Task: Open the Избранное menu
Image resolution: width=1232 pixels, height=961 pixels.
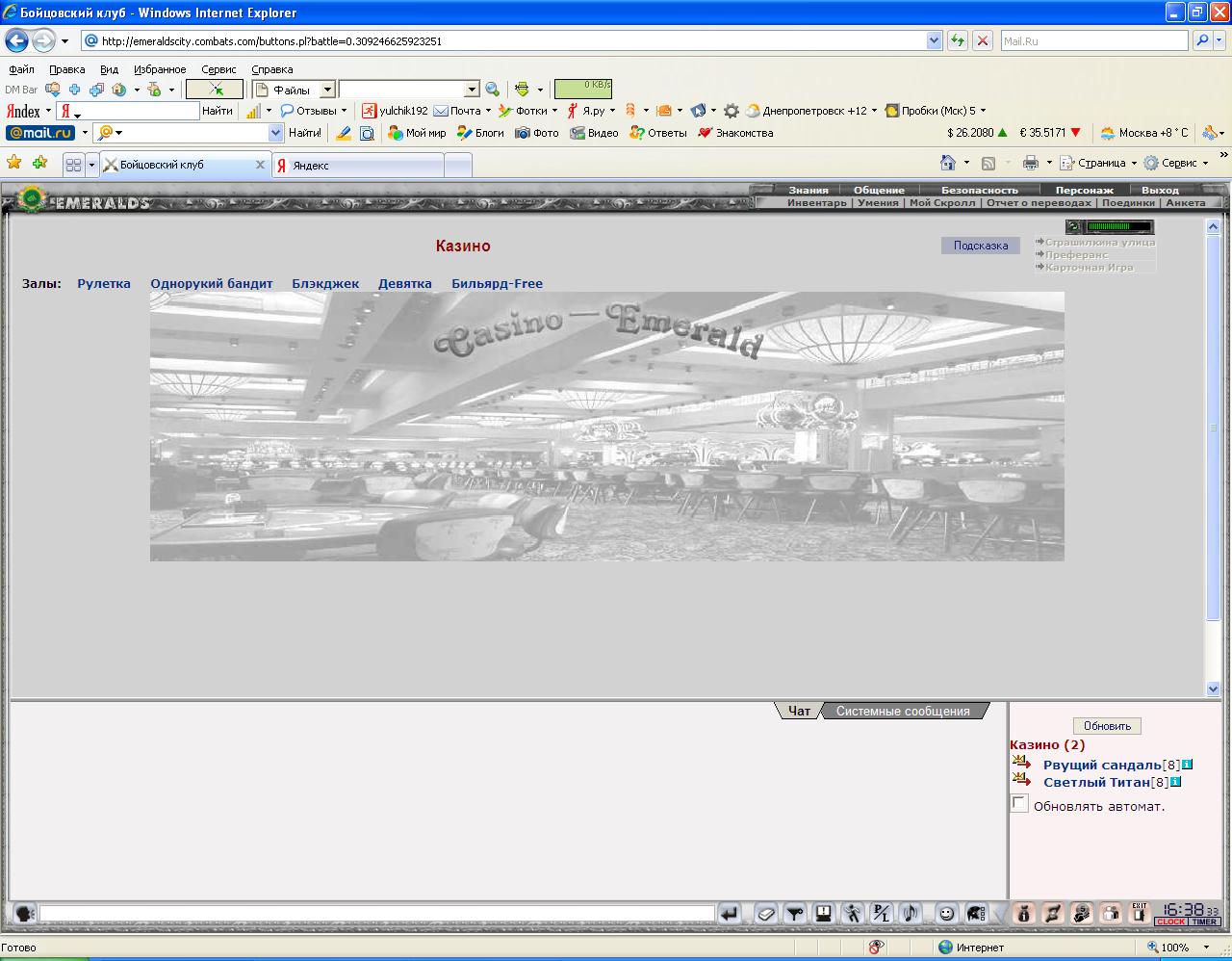Action: [x=160, y=69]
